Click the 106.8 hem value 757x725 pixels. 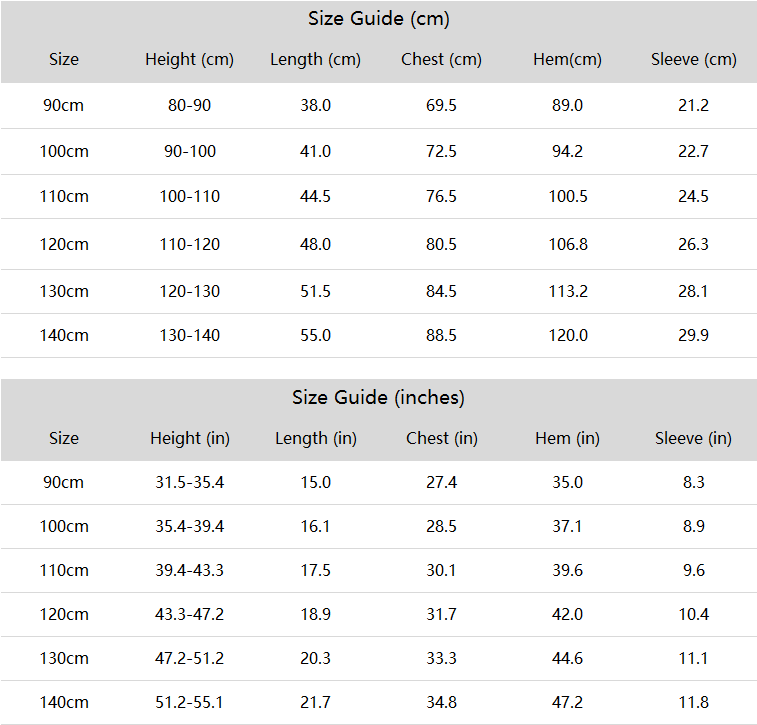(x=568, y=244)
